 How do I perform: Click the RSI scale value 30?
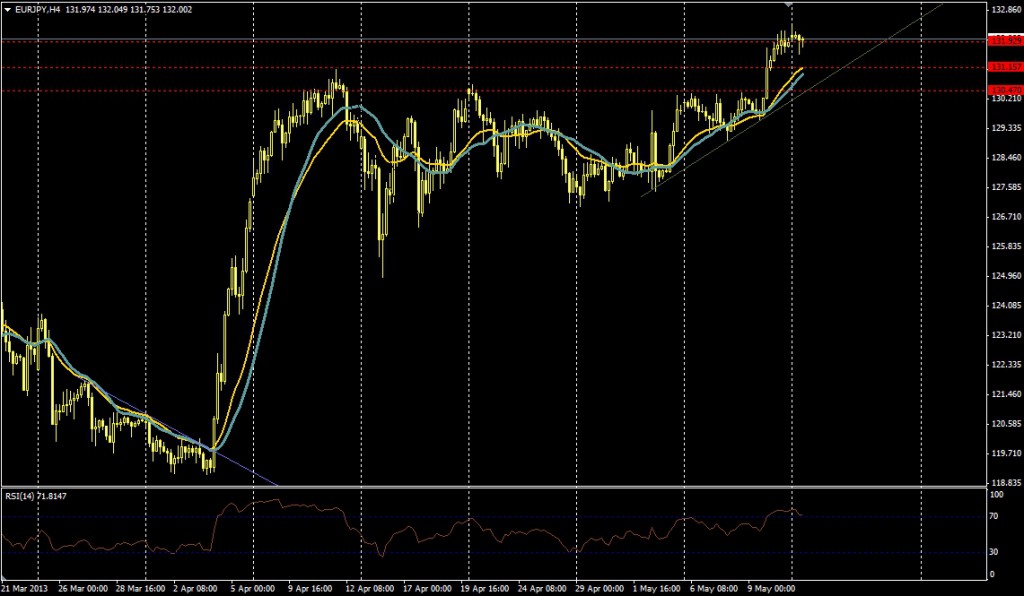pos(995,552)
